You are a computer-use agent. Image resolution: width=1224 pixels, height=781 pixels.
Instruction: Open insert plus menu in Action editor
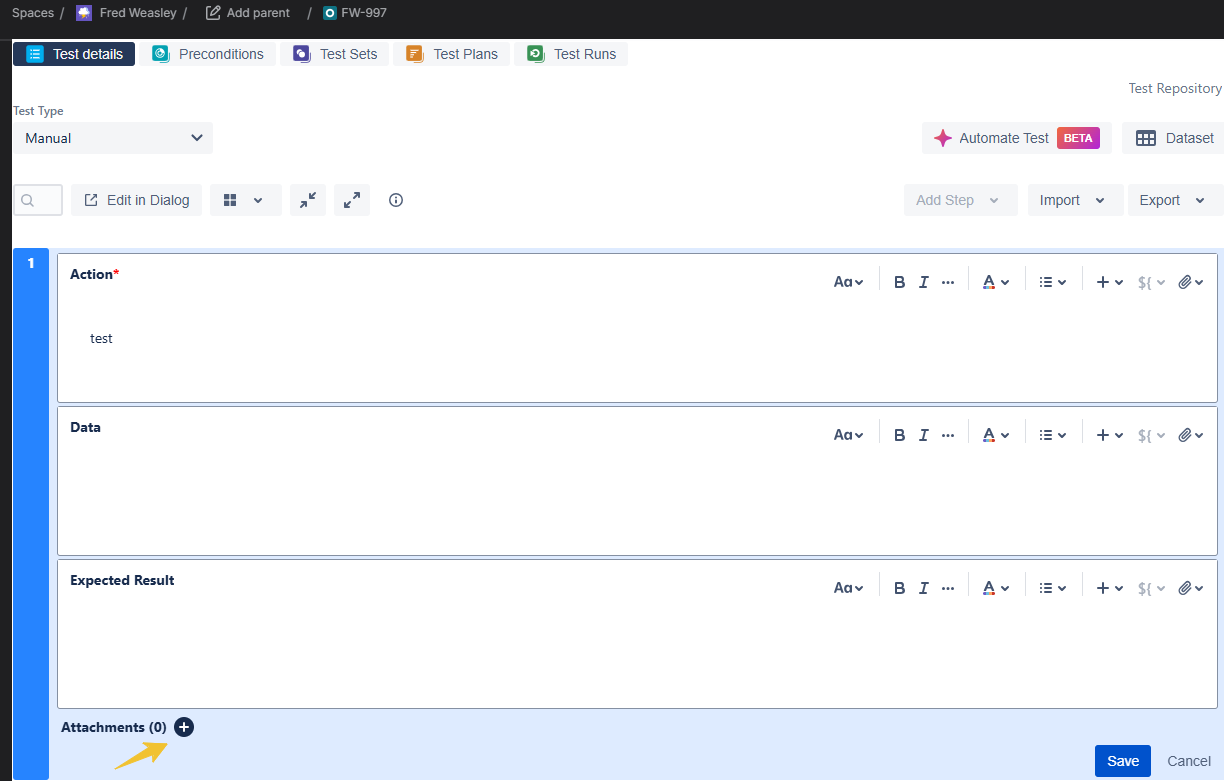(x=1109, y=282)
